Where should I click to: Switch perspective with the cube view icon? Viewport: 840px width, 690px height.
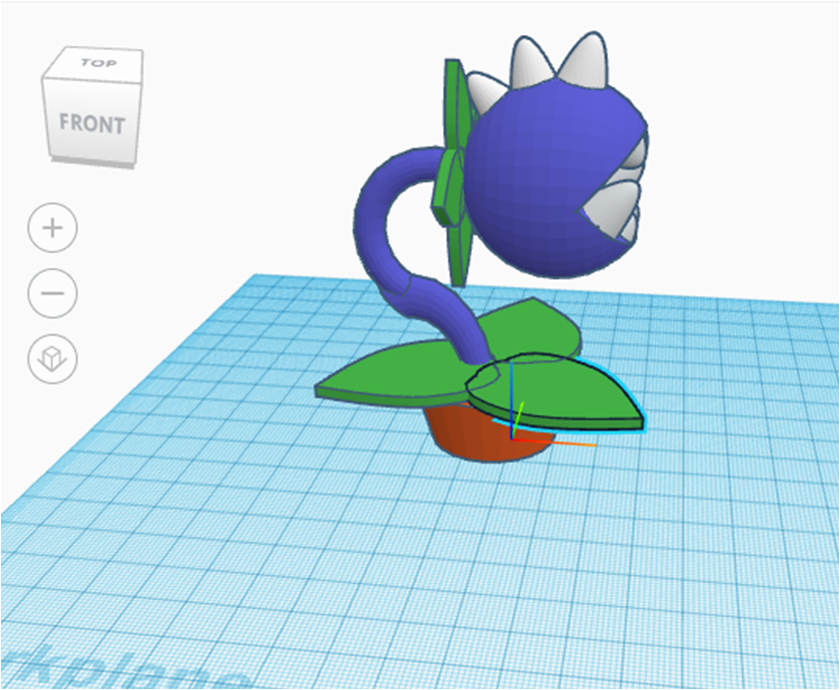[x=52, y=359]
